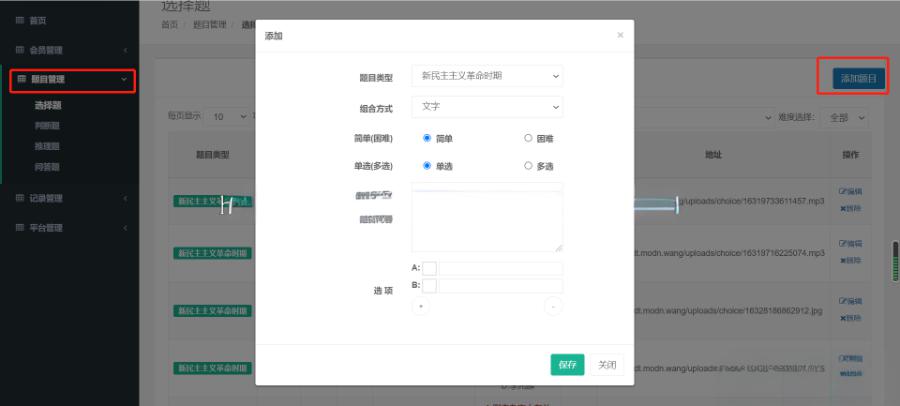Click the 首页 breadcrumb link

(169, 25)
